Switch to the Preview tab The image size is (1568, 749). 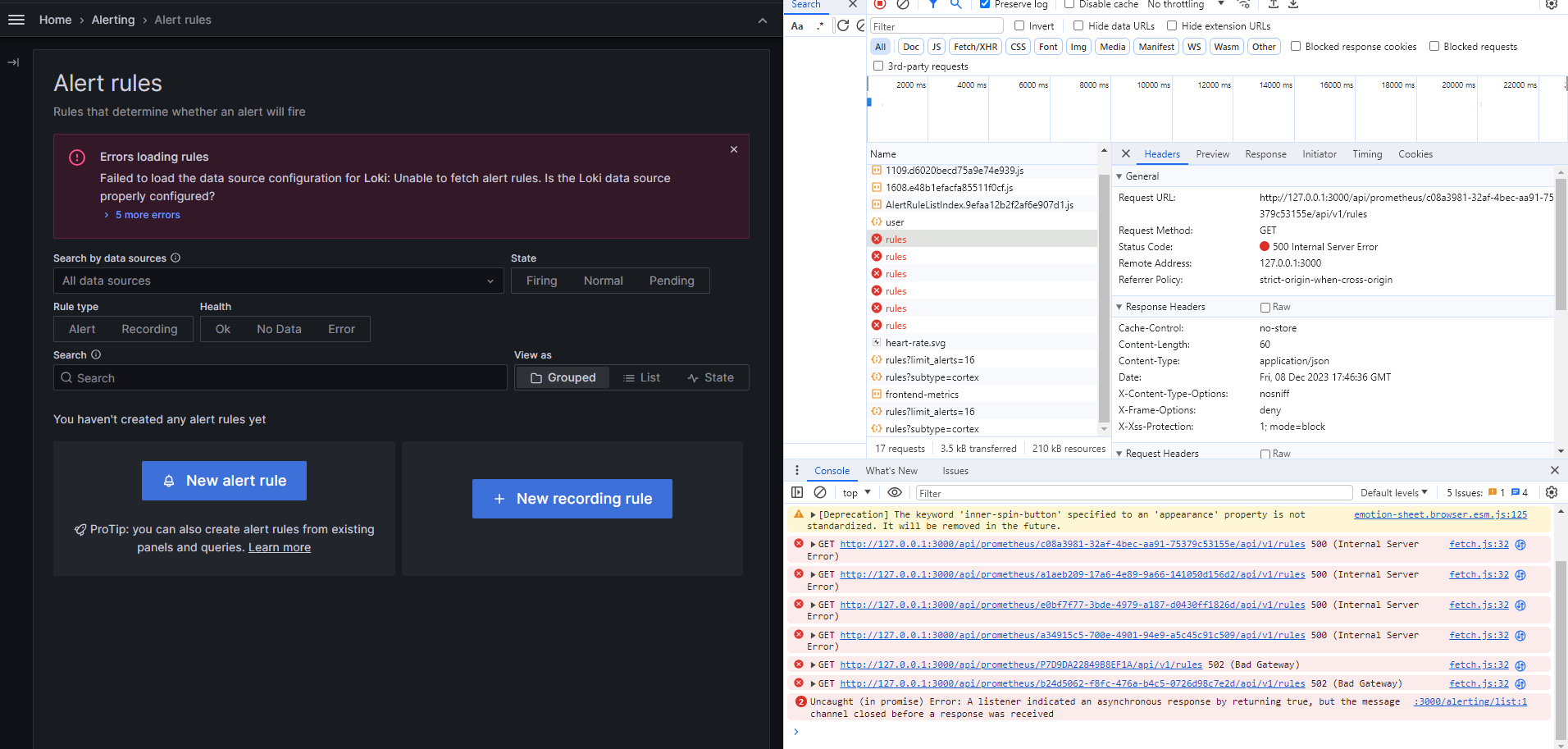coord(1212,154)
